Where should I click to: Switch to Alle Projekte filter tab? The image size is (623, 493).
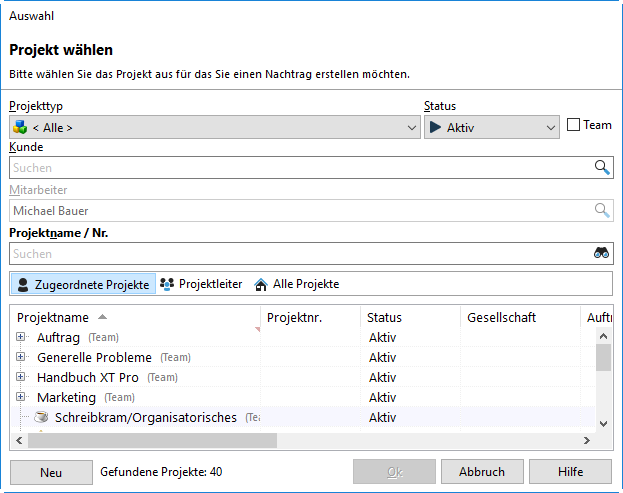pos(297,284)
